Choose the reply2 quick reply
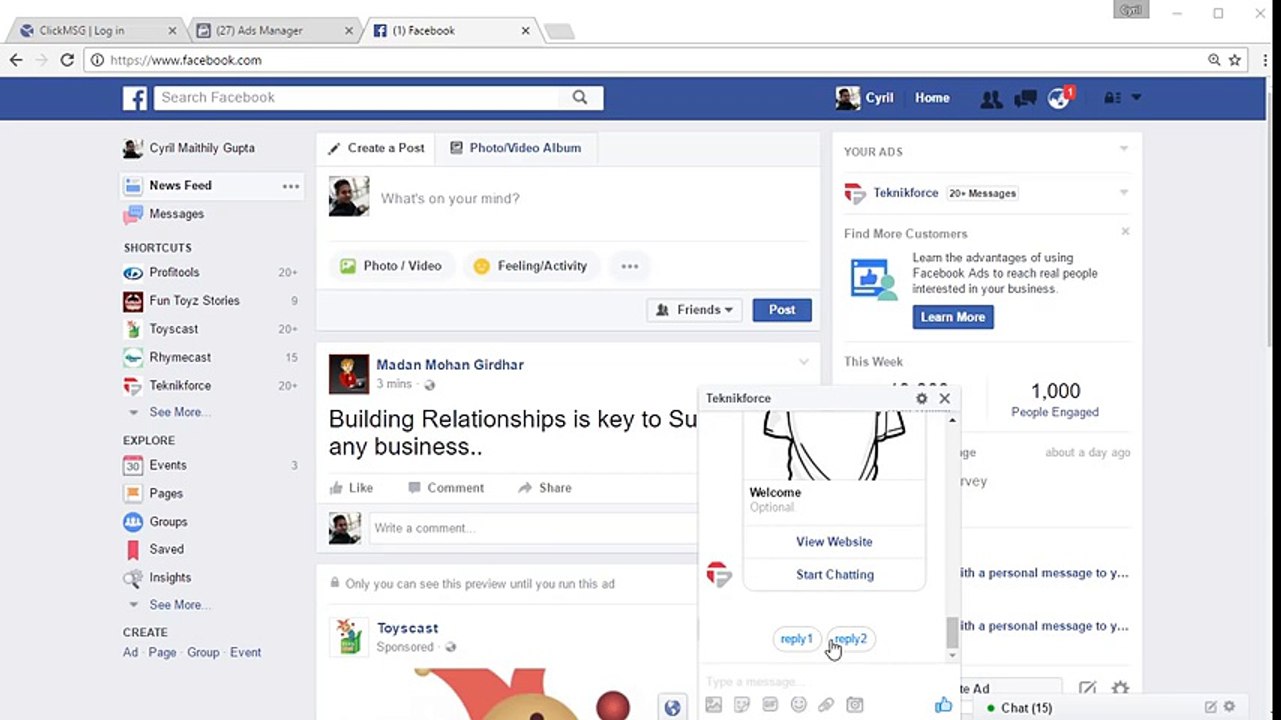This screenshot has height=720, width=1281. click(851, 639)
